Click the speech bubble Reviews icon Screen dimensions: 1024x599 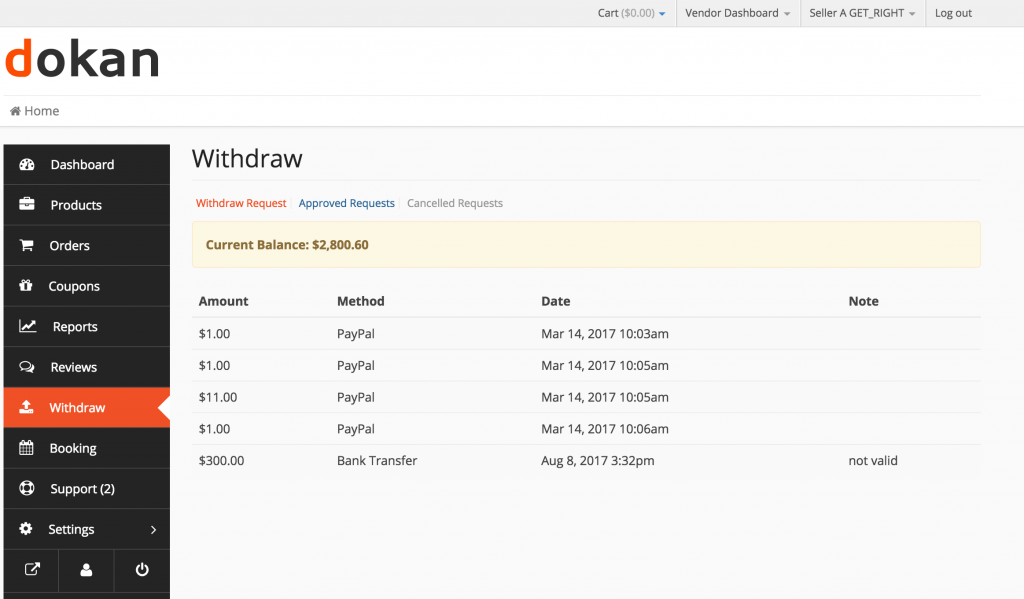tap(27, 367)
